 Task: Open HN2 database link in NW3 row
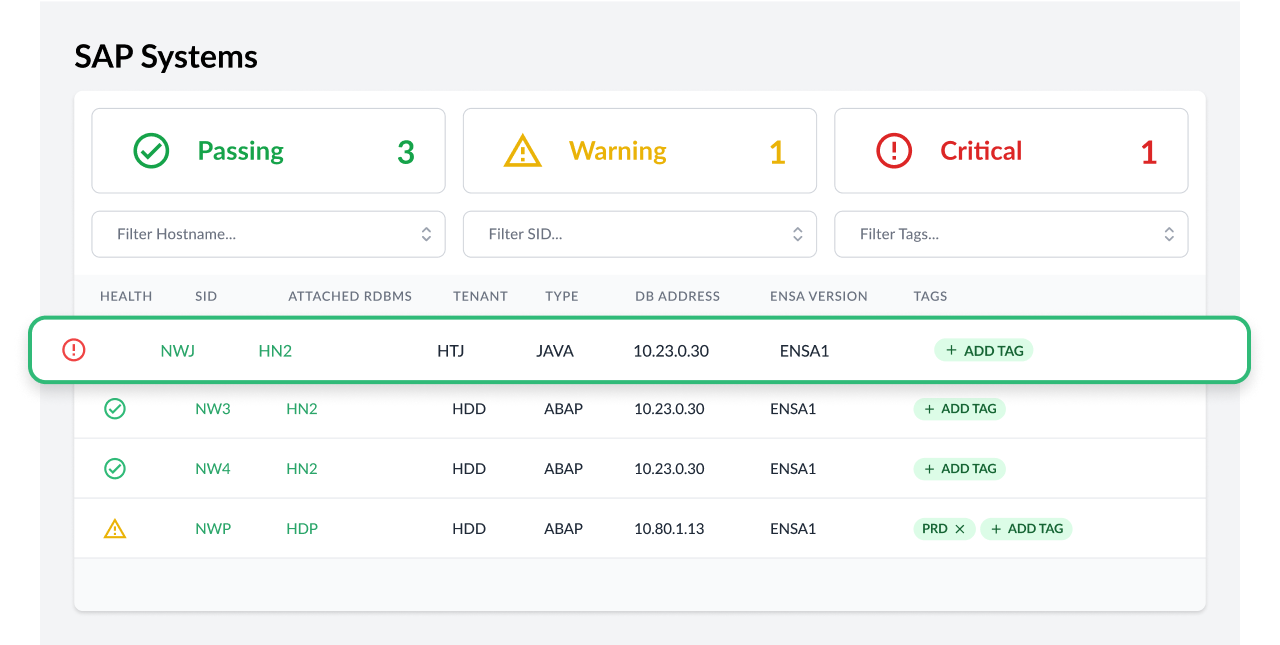point(302,409)
